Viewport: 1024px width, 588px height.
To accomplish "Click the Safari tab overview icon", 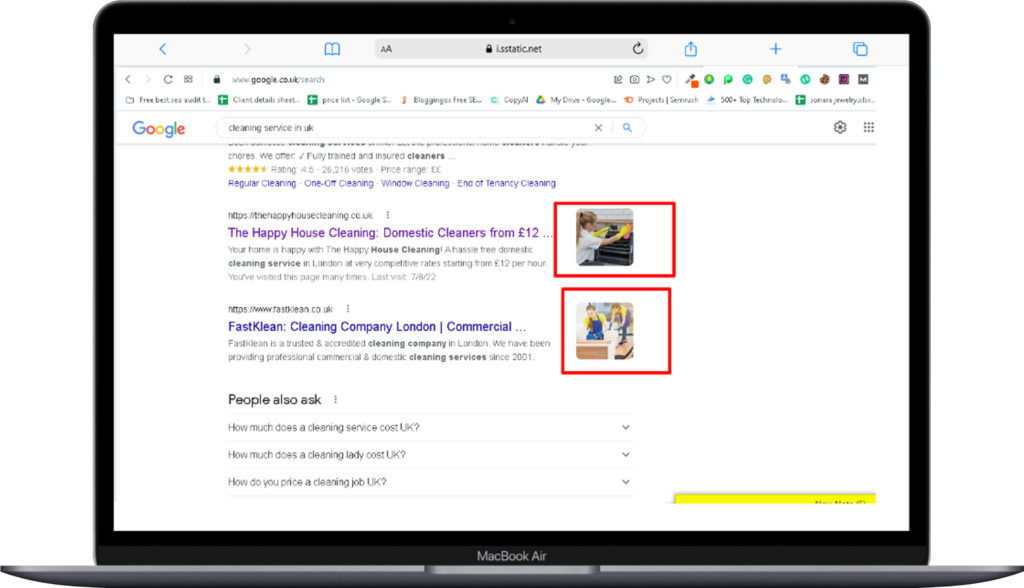I will point(859,49).
